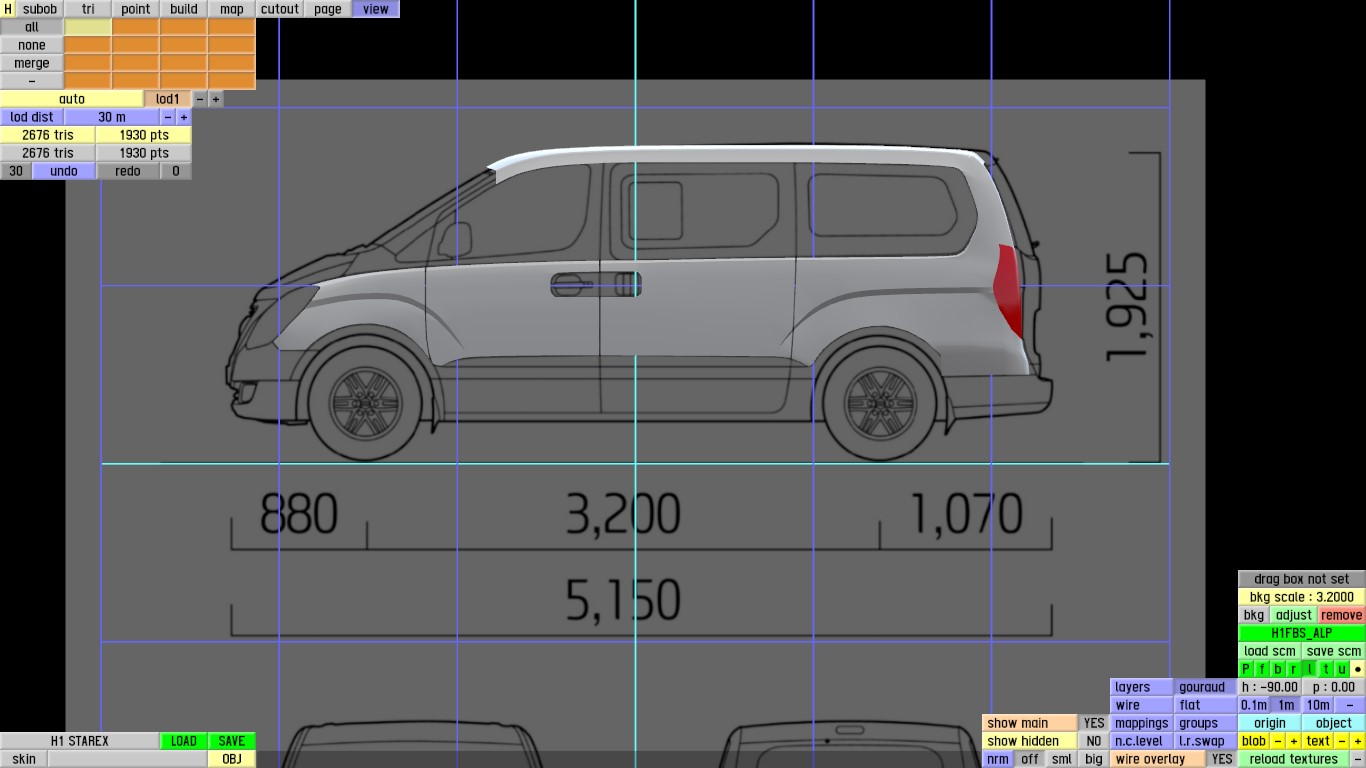Go to the map tab
This screenshot has height=768, width=1366.
tap(232, 9)
